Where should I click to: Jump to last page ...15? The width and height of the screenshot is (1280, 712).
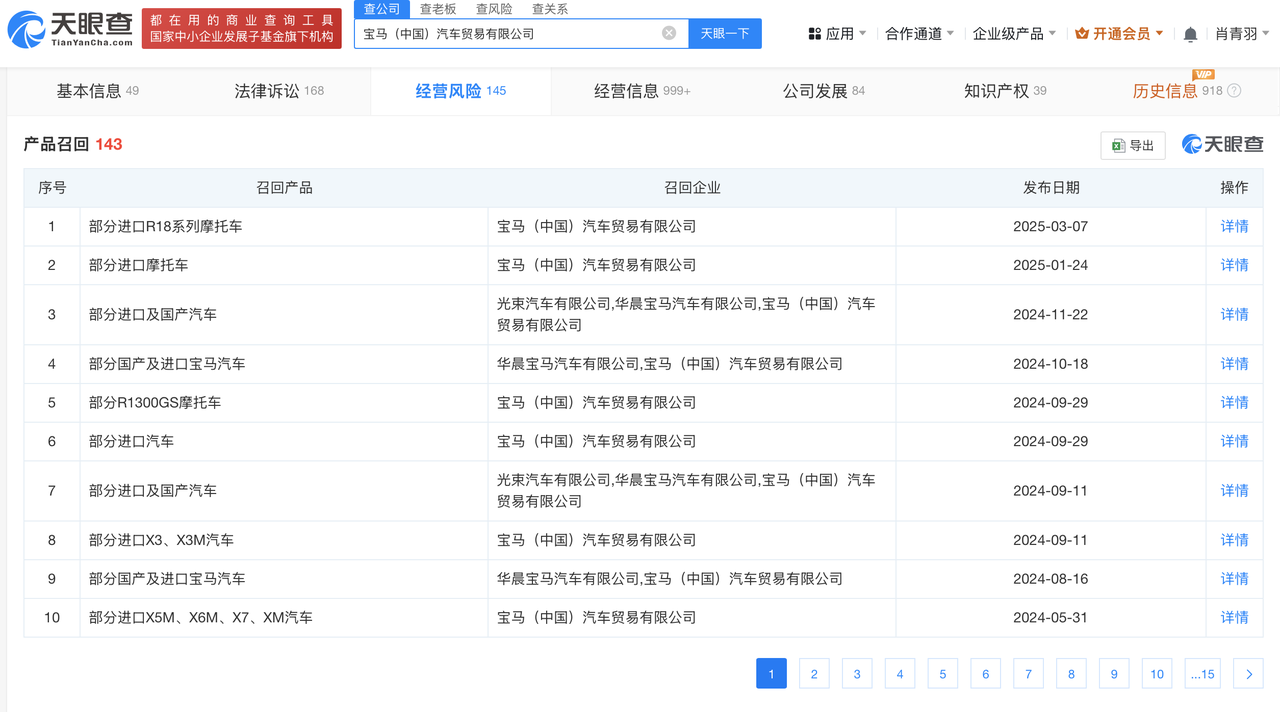coord(1202,674)
